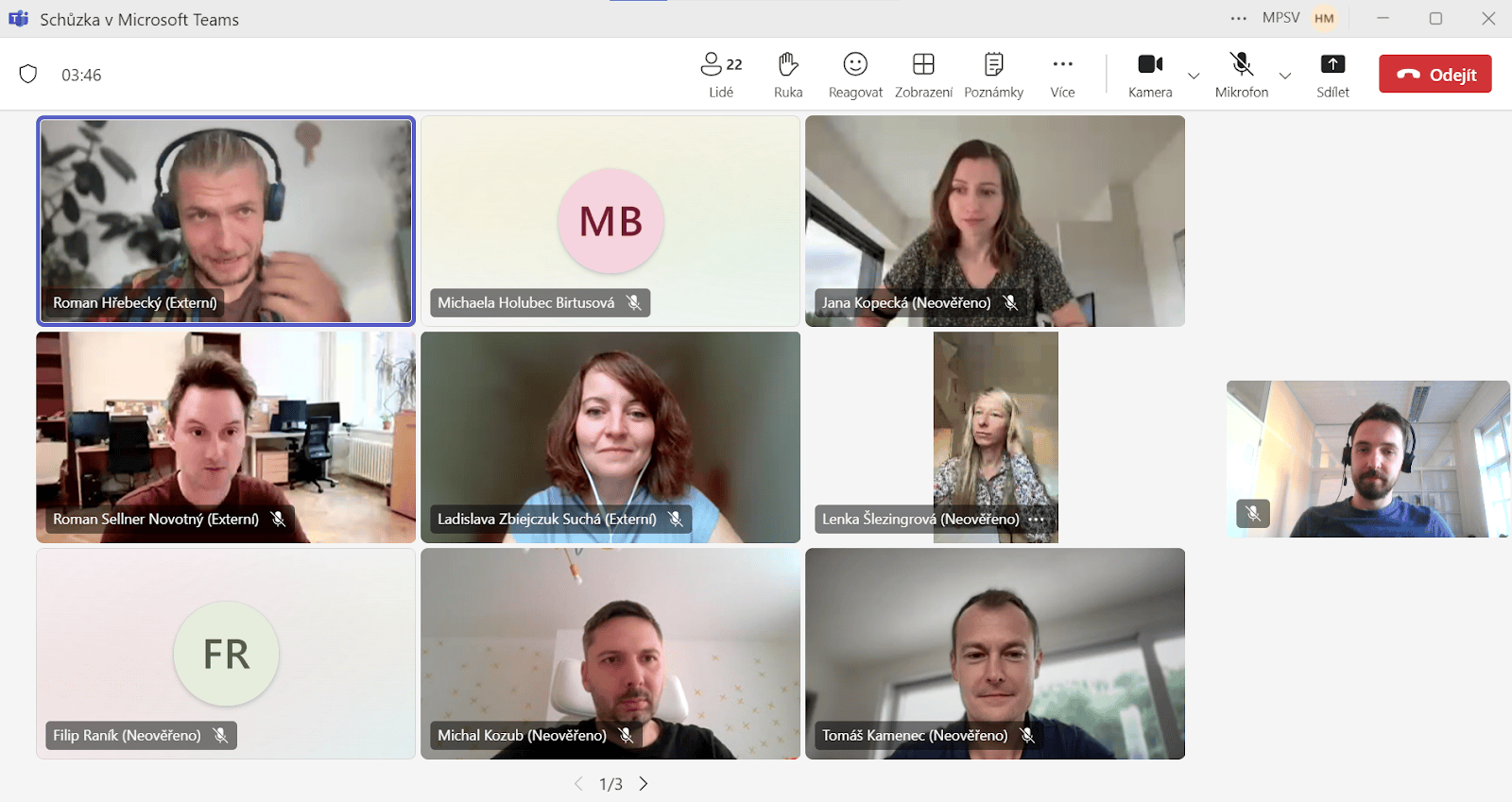Select Michaela Holubec Birtusová's MB avatar tile
This screenshot has width=1512, height=802.
point(610,220)
